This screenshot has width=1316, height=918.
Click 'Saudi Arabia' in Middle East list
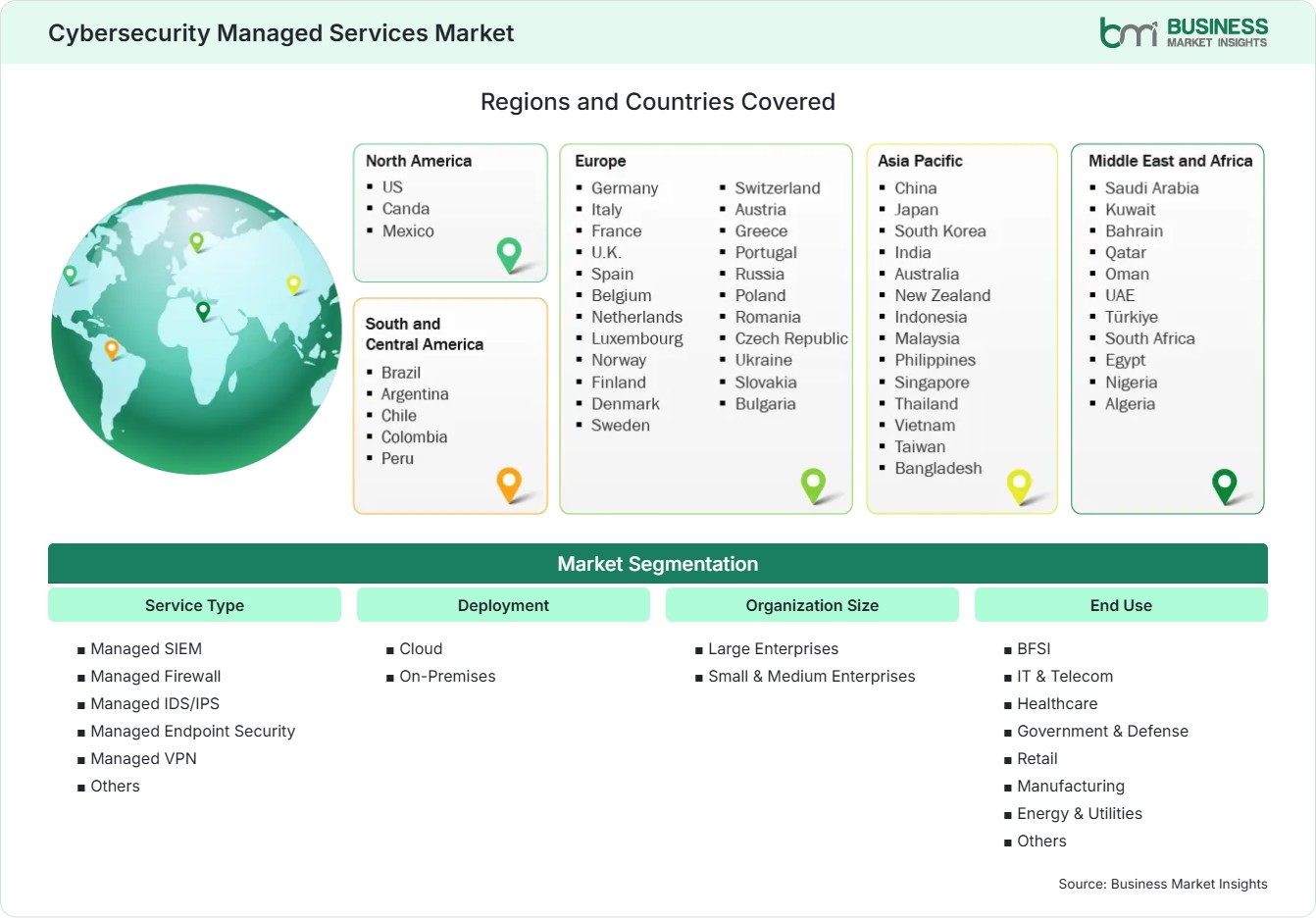1152,188
